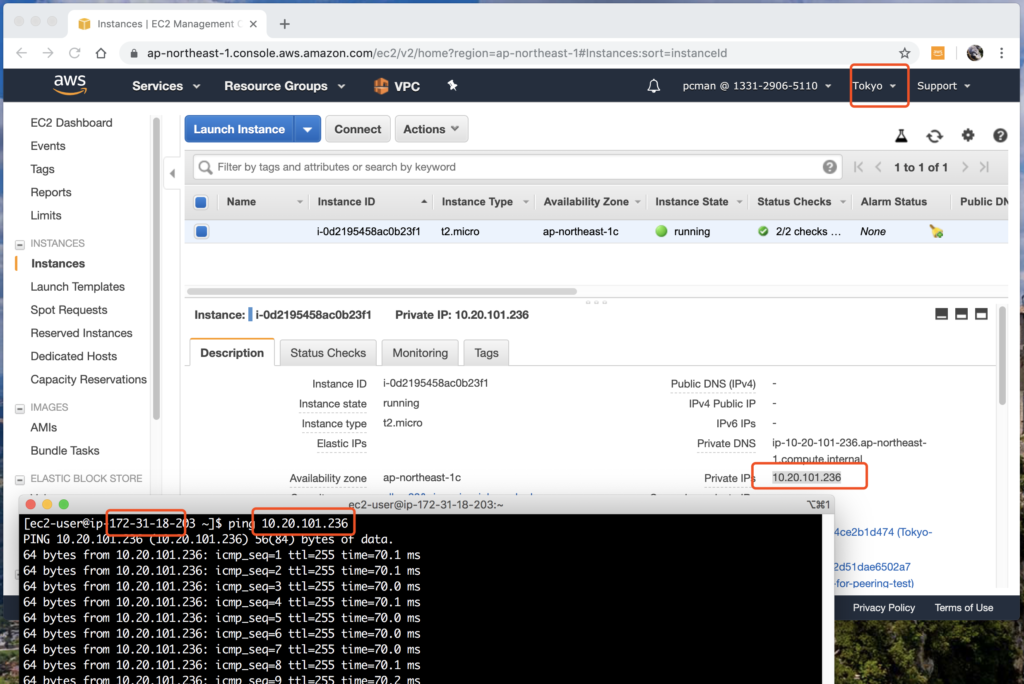Toggle the select-all instances checkbox

201,202
